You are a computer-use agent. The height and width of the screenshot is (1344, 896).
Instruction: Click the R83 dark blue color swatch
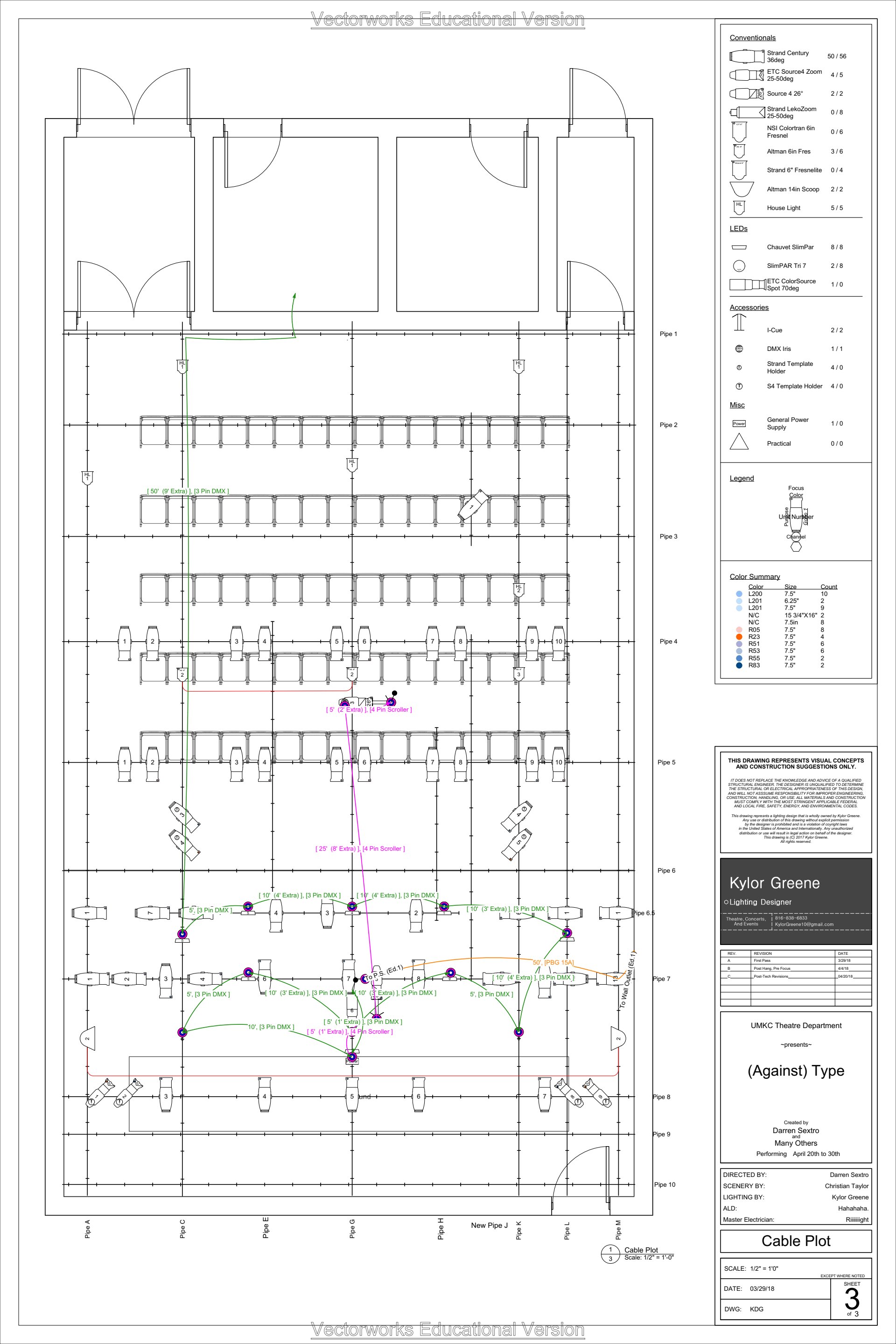[739, 665]
